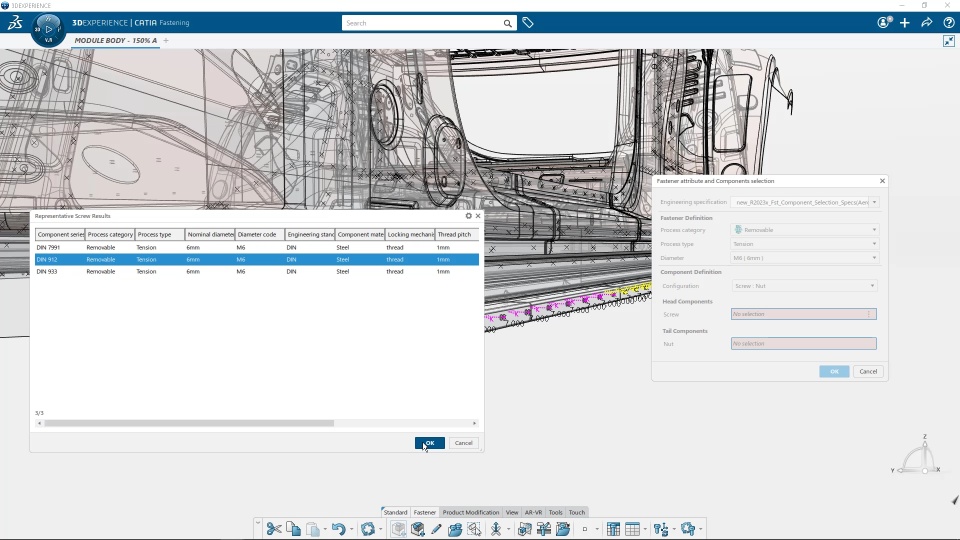960x540 pixels.
Task: Open the Process type Tension dropdown
Action: (x=805, y=244)
